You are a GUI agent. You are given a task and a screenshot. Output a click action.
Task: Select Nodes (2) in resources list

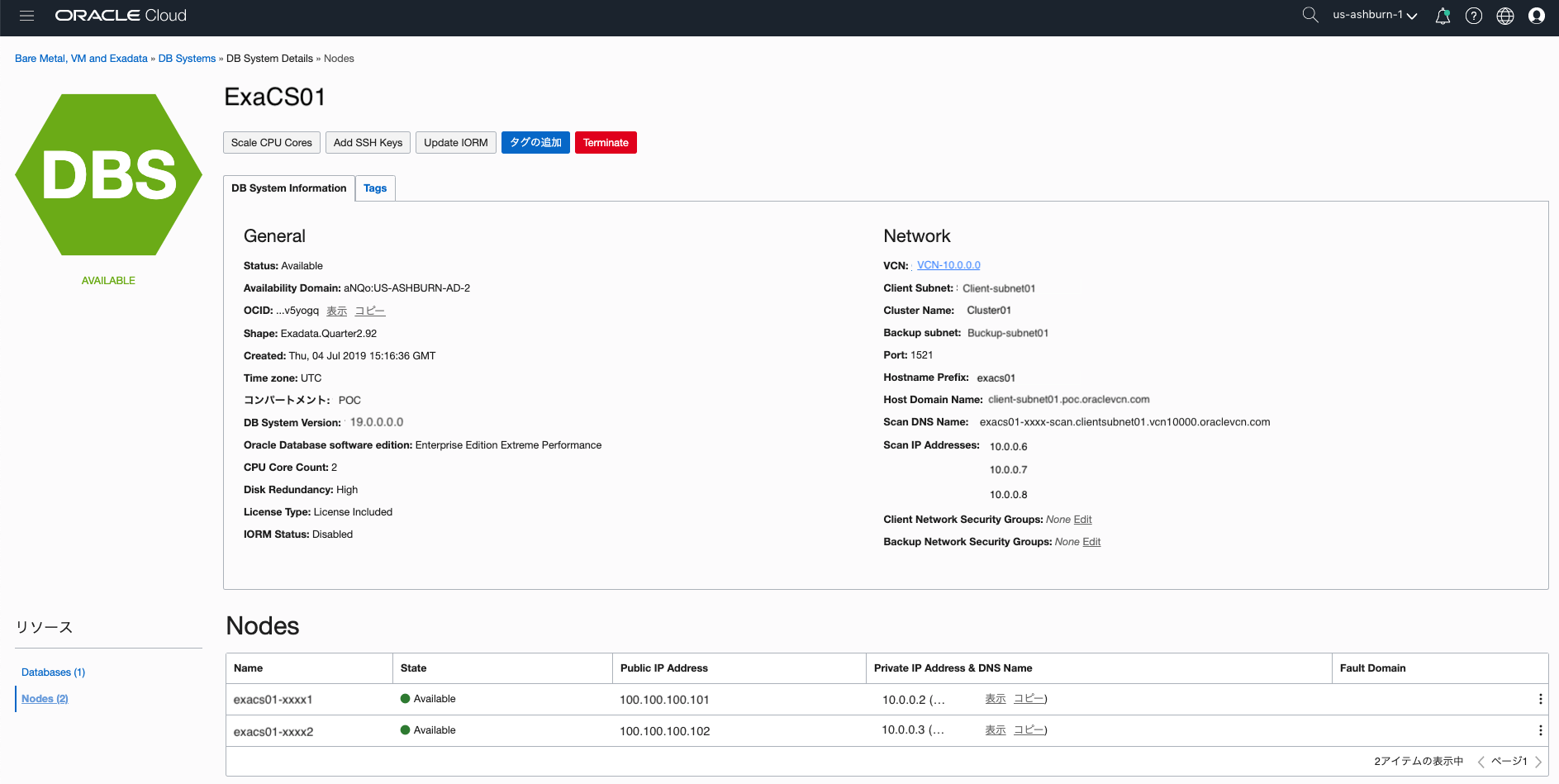pyautogui.click(x=45, y=699)
